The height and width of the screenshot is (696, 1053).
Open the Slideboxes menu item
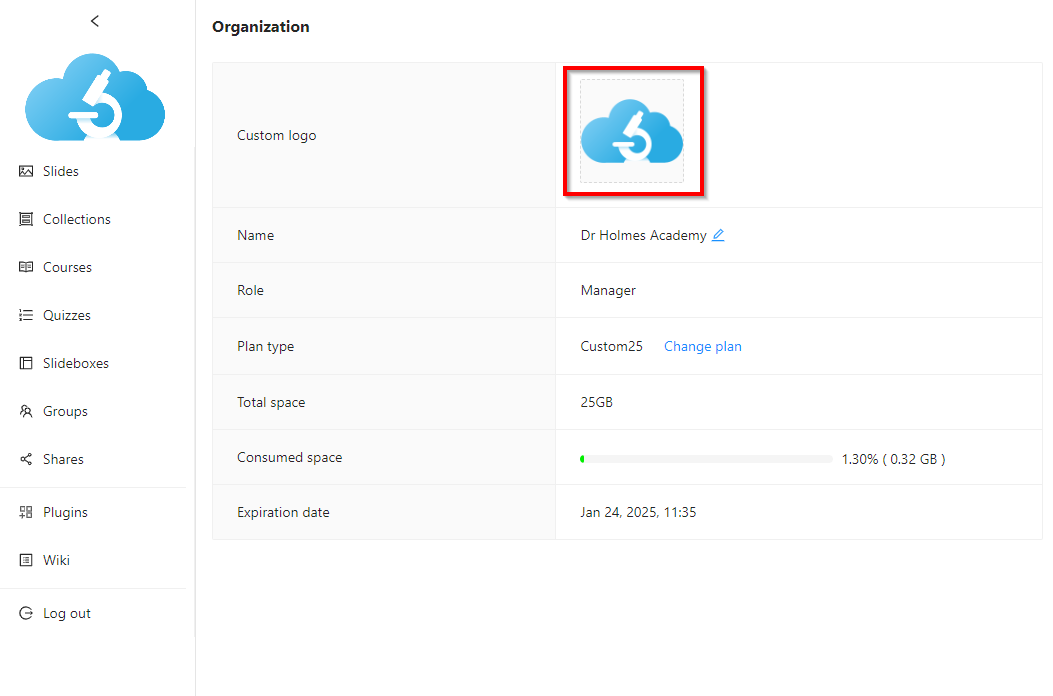75,363
